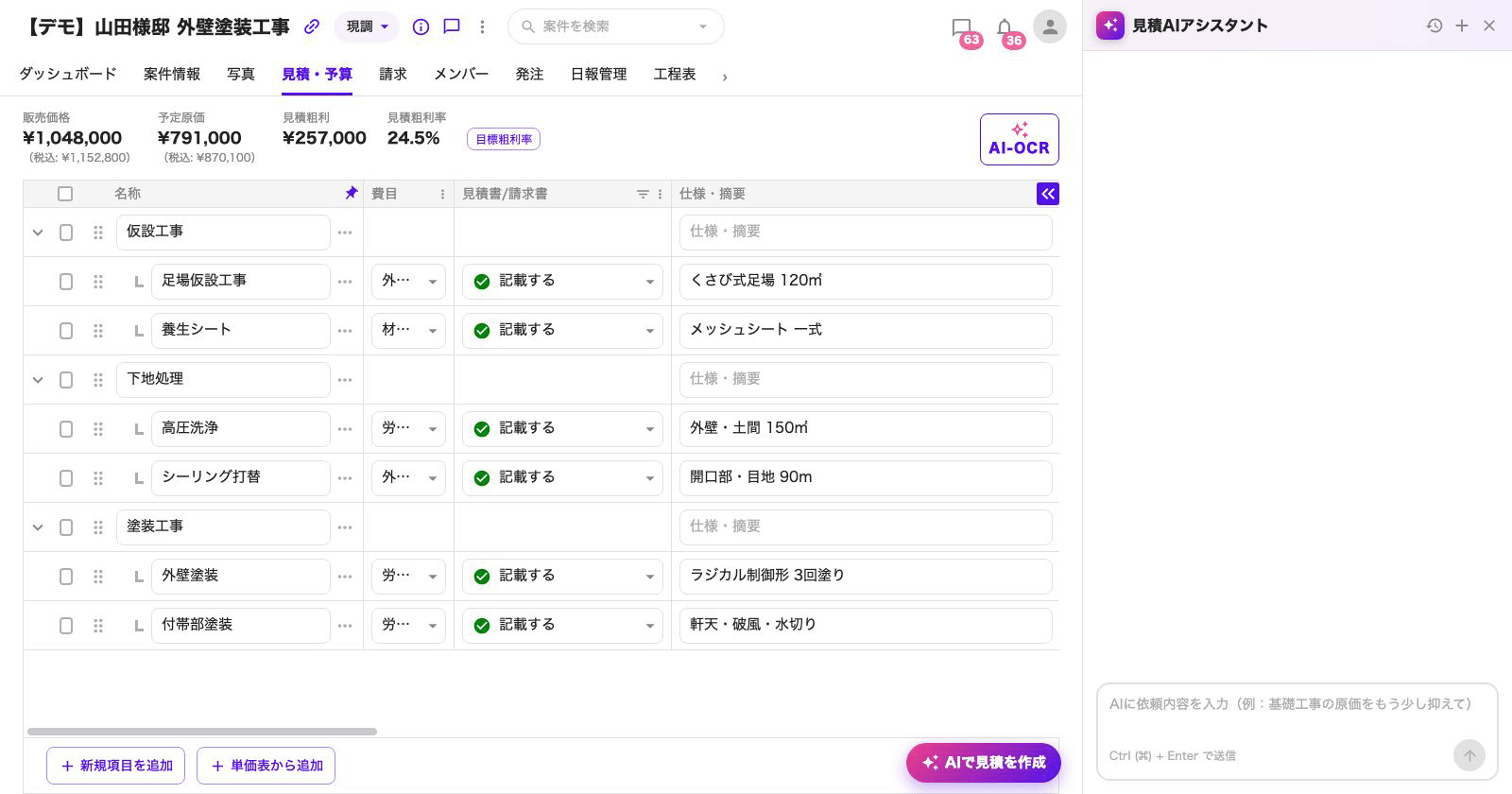
Task: Open AI assistant chat history icon
Action: coord(1435,26)
